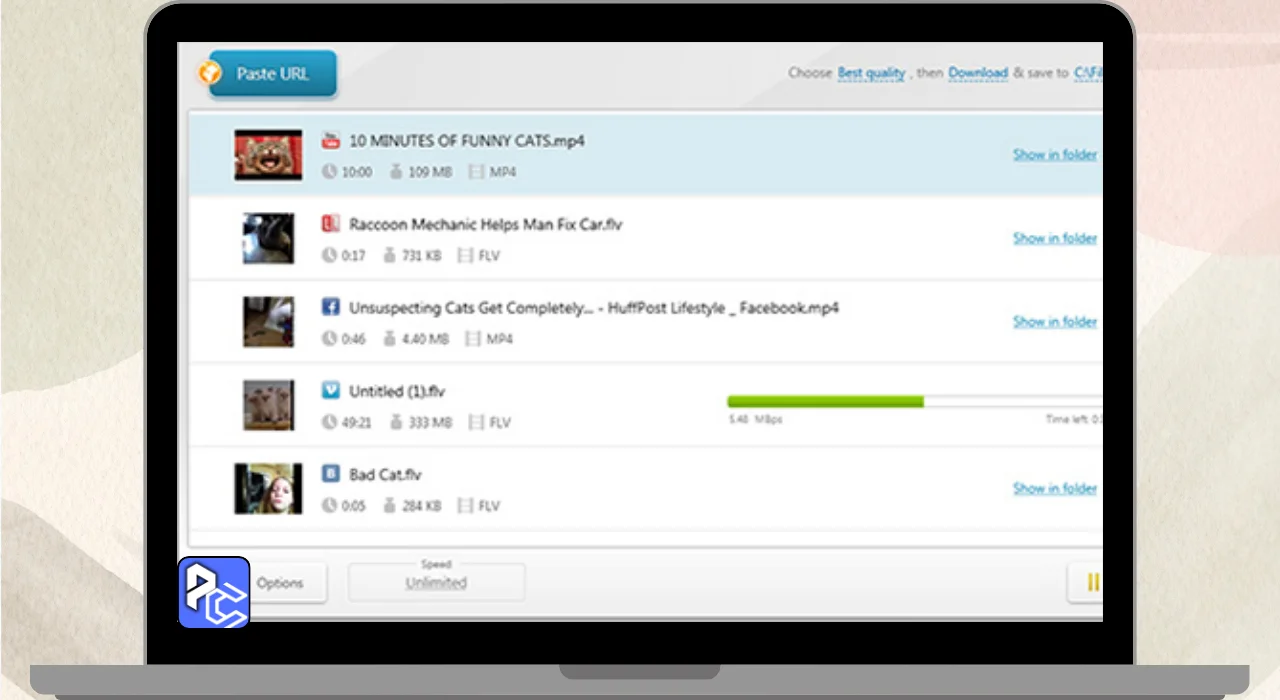This screenshot has width=1280, height=700.
Task: Click the source icon beside Raccoon Mechanic
Action: click(331, 224)
